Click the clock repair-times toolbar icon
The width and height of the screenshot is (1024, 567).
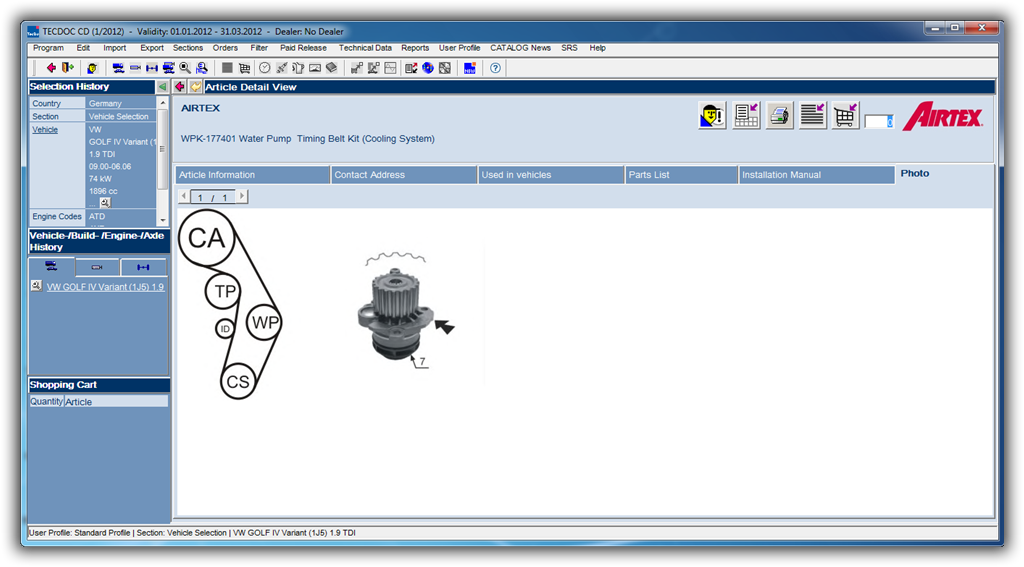[x=264, y=68]
